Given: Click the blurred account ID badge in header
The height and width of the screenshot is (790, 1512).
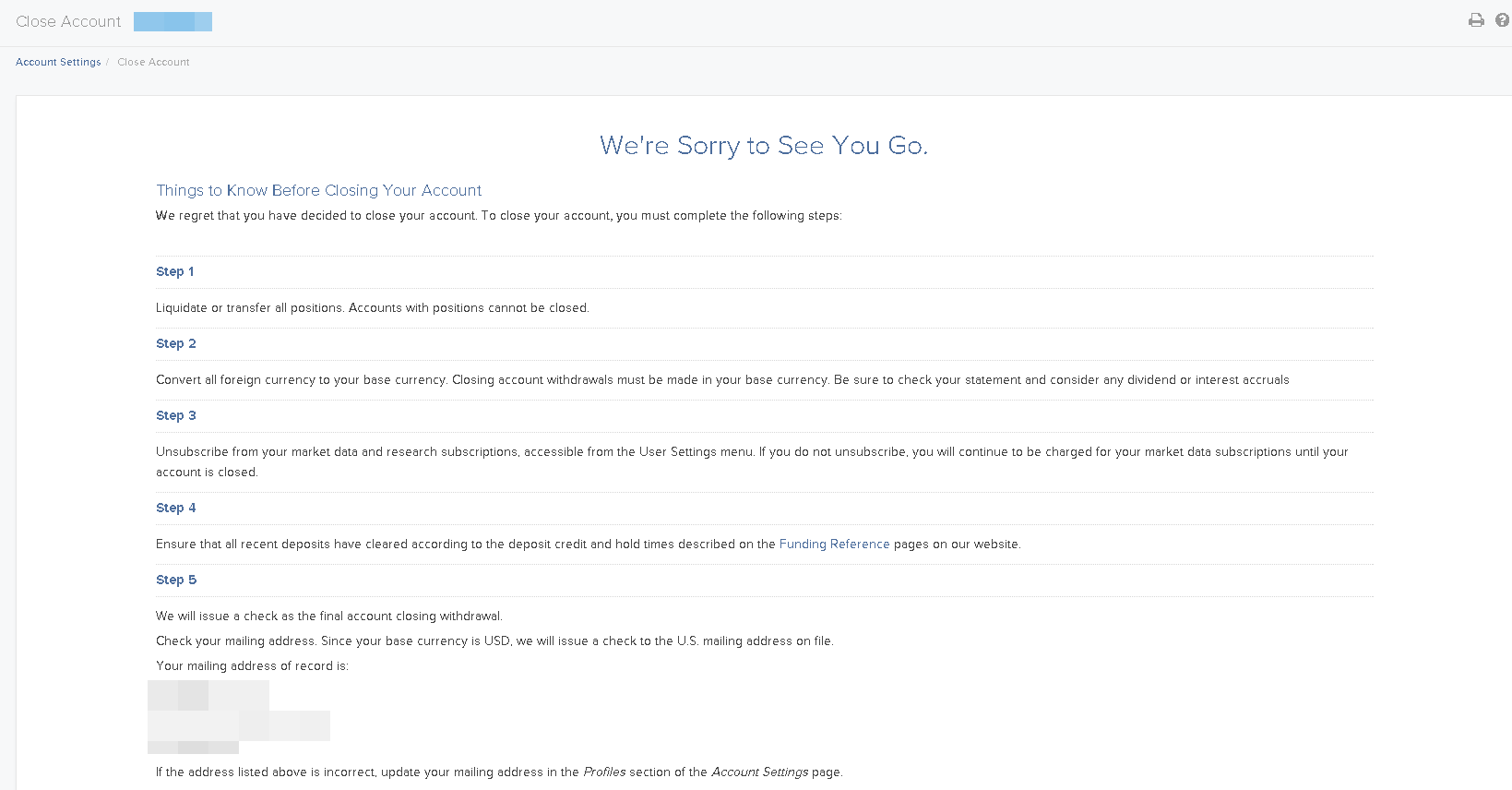Looking at the screenshot, I should 173,21.
